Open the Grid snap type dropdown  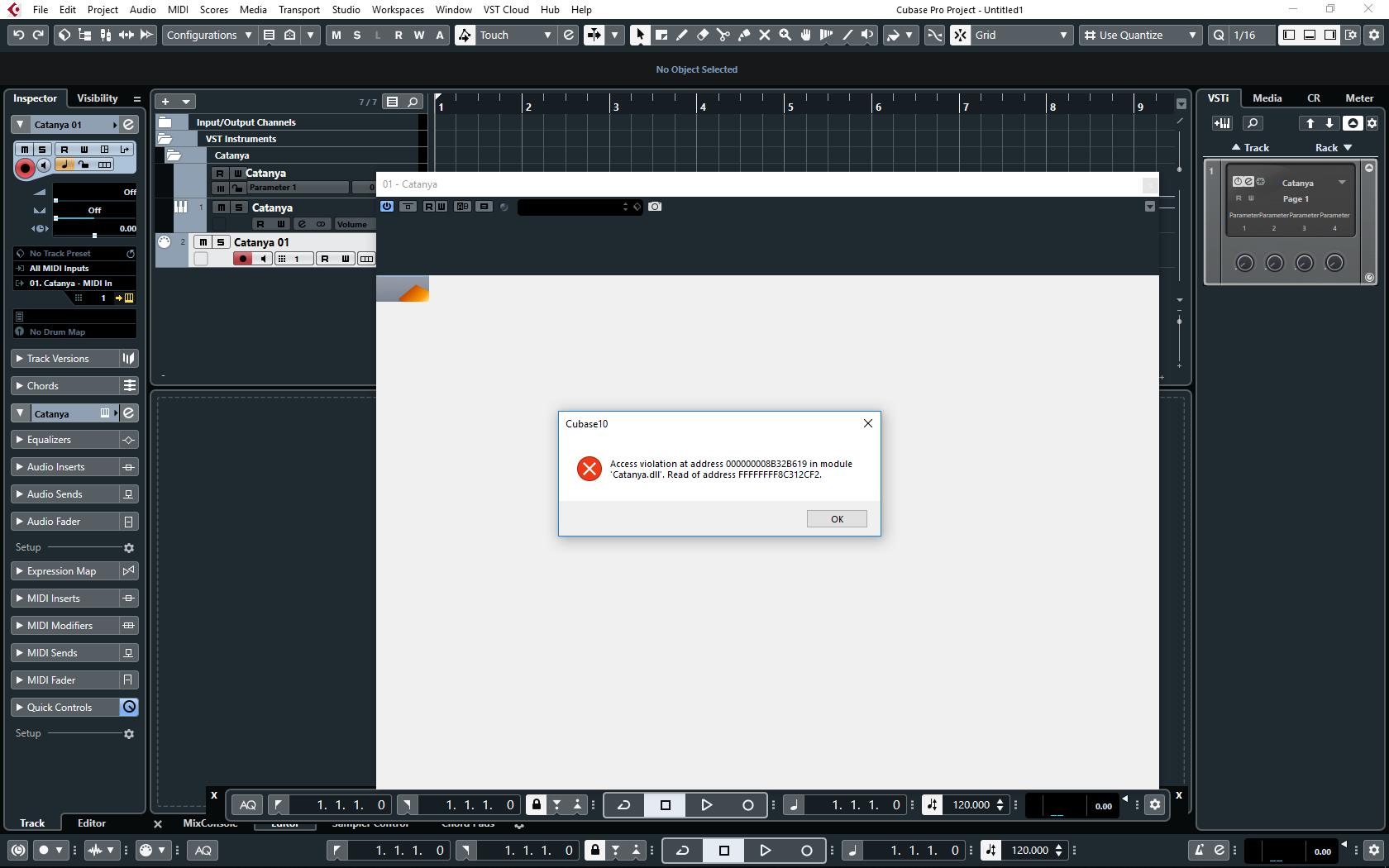[x=1022, y=35]
